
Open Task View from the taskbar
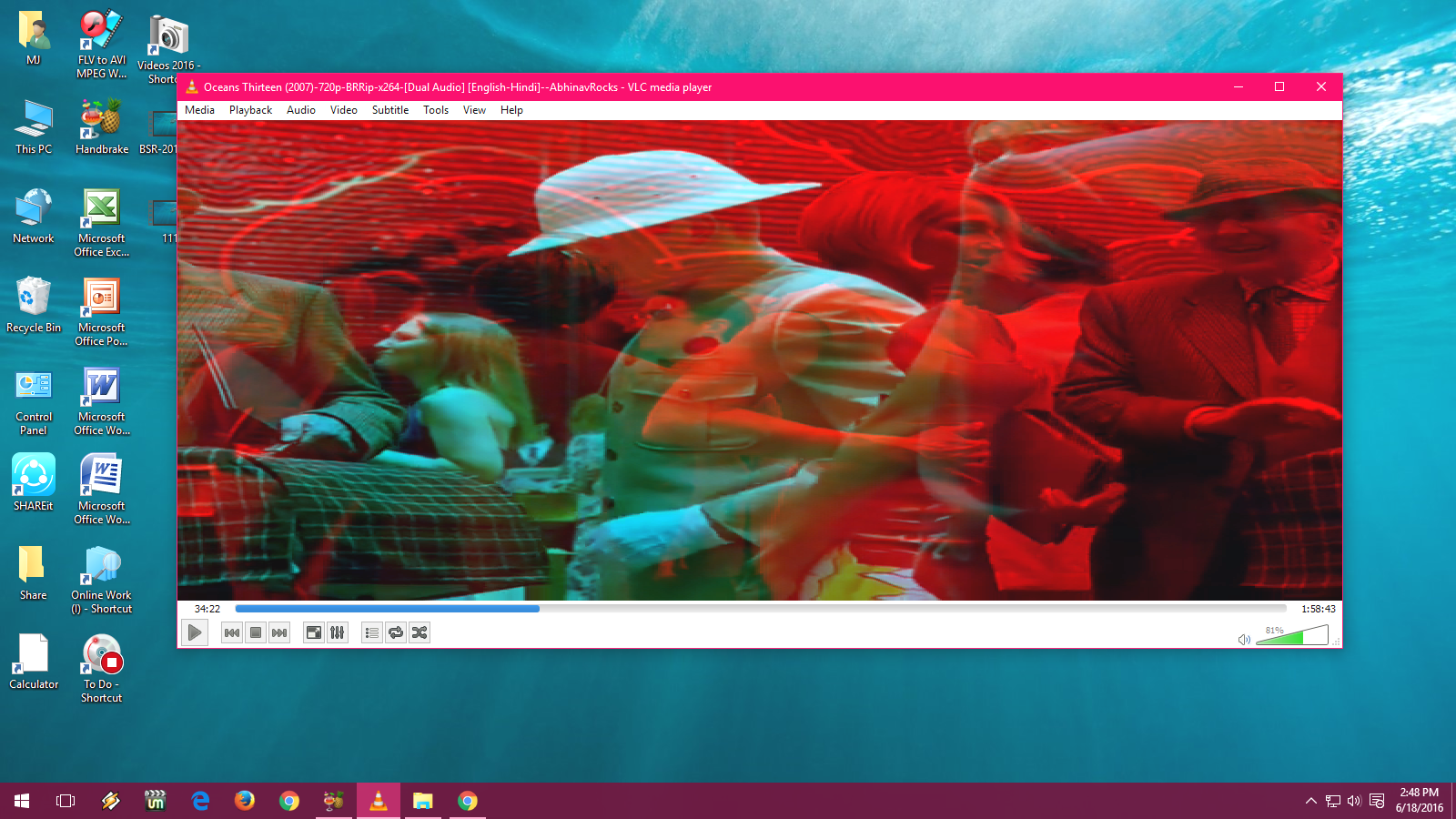[x=66, y=801]
